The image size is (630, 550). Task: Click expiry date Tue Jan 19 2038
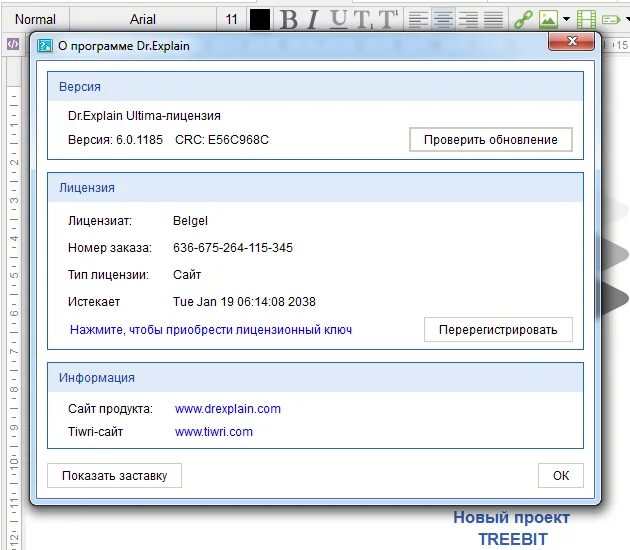pos(244,302)
